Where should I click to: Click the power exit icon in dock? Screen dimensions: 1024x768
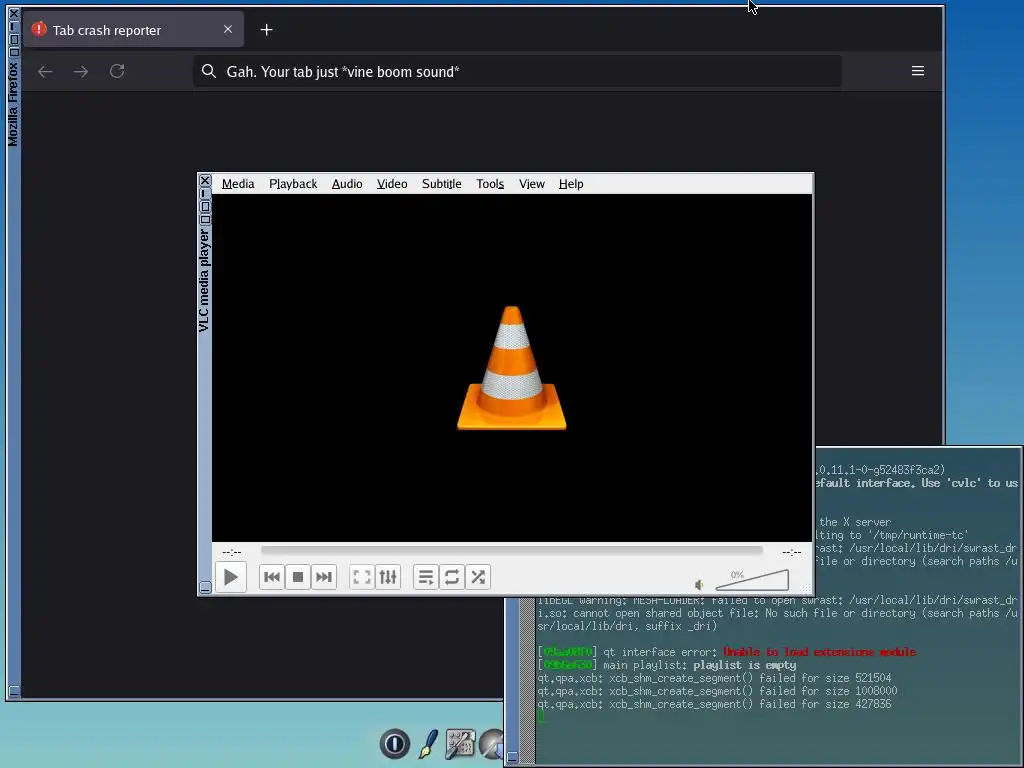[x=395, y=744]
